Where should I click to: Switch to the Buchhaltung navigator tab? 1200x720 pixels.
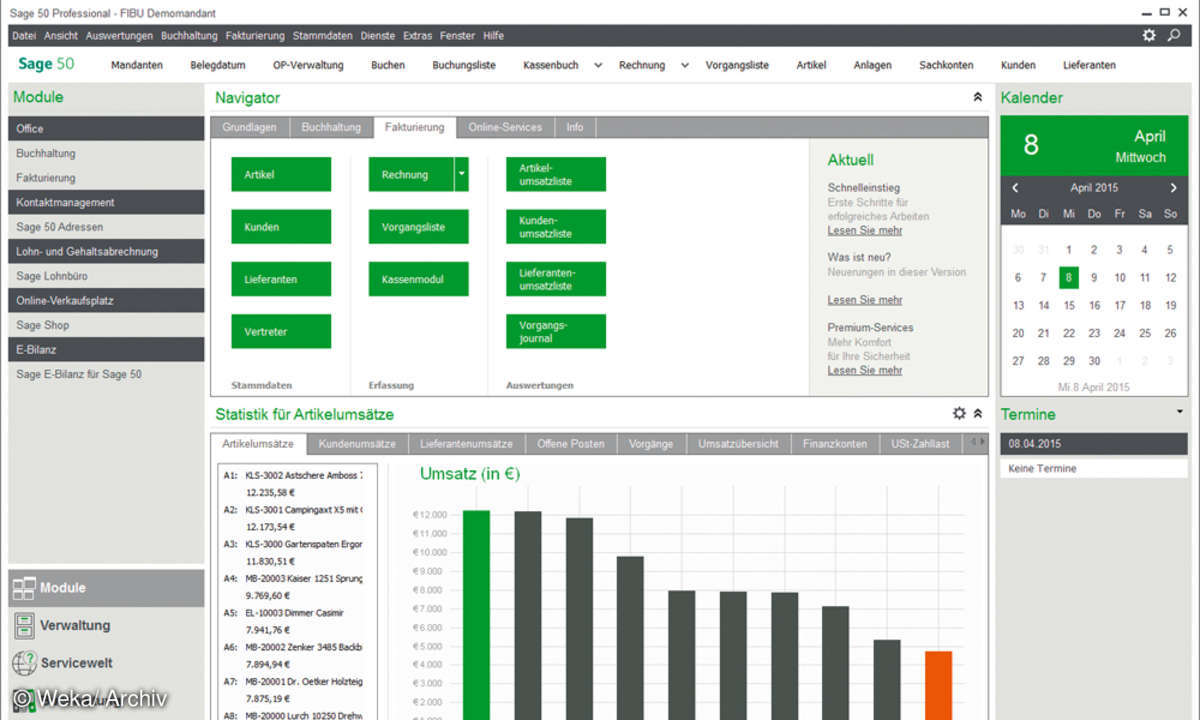click(x=331, y=127)
